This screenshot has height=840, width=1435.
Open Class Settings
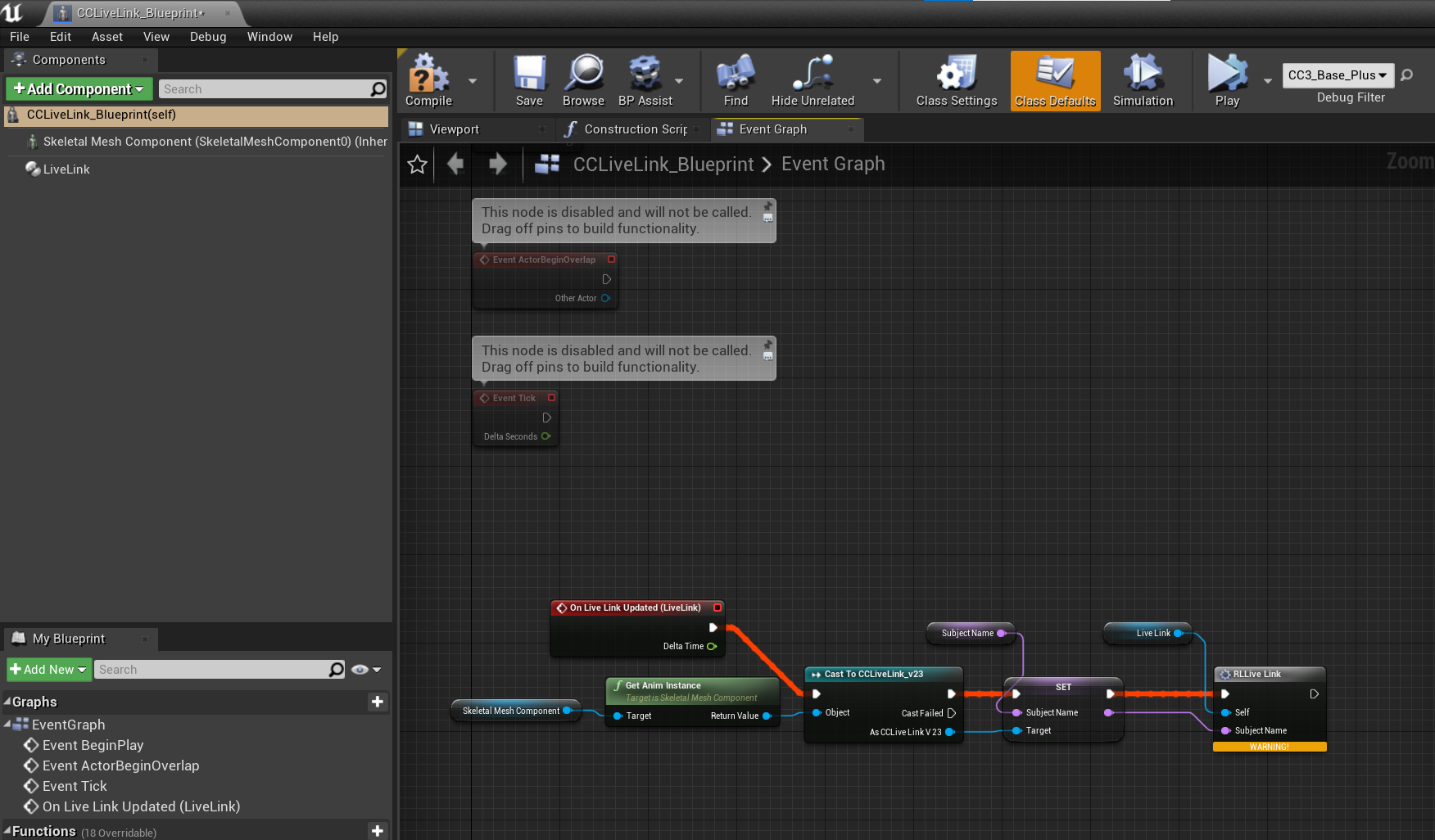pos(957,80)
